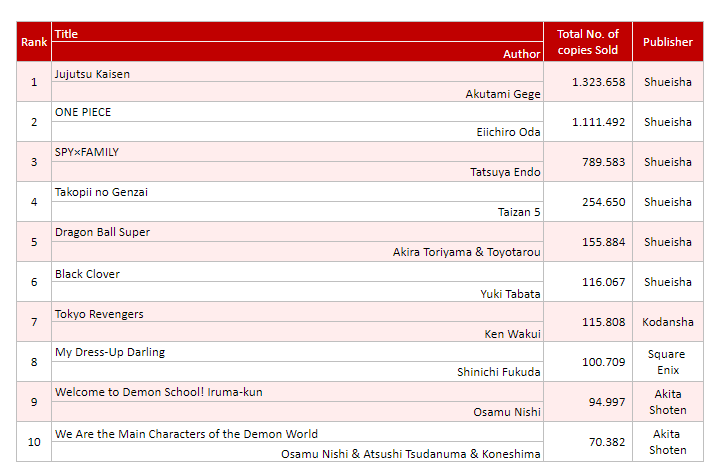Click the Title header cell
Image resolution: width=724 pixels, height=475 pixels.
point(297,32)
